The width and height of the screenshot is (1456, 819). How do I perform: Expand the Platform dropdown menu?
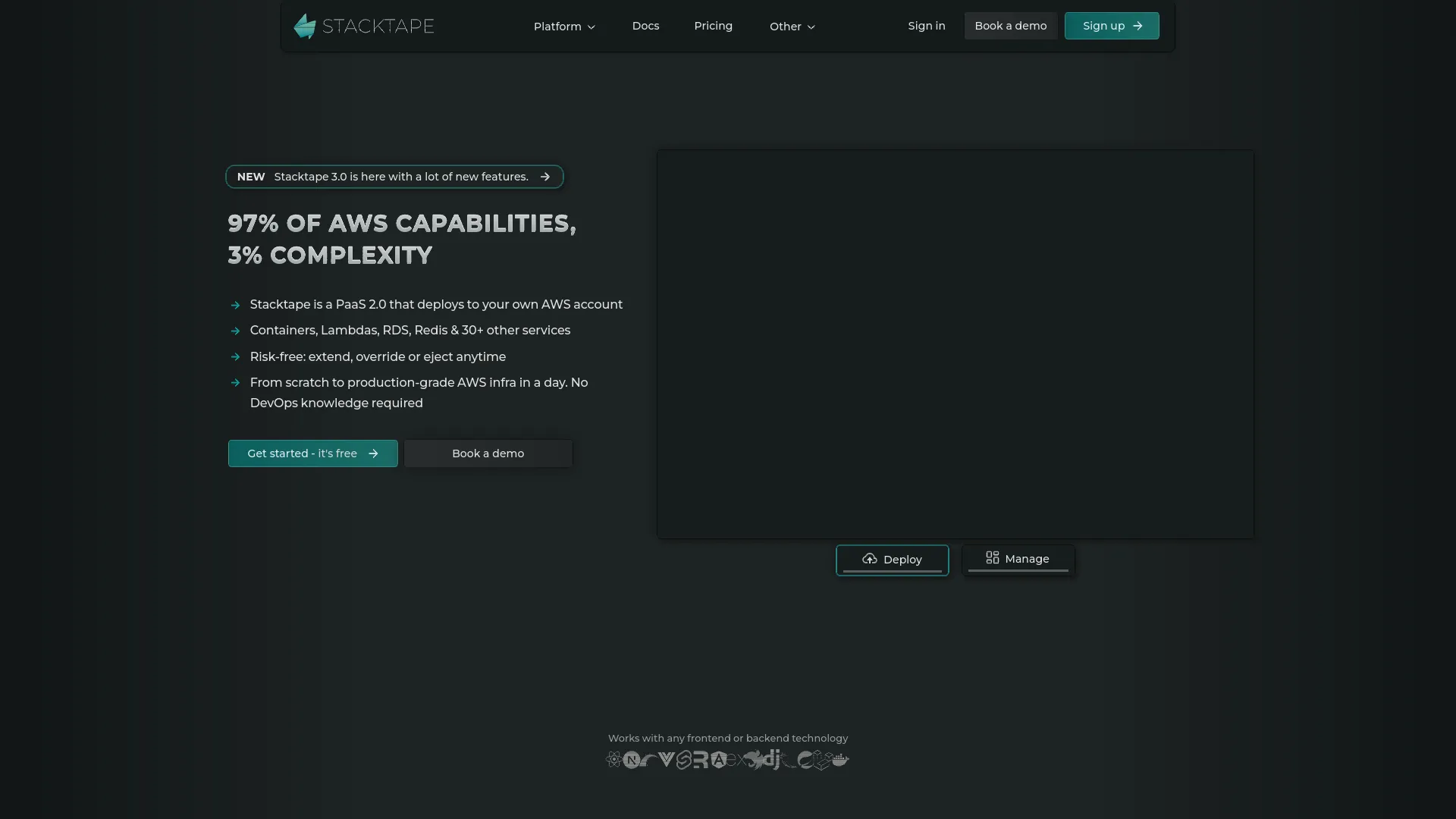(x=564, y=27)
